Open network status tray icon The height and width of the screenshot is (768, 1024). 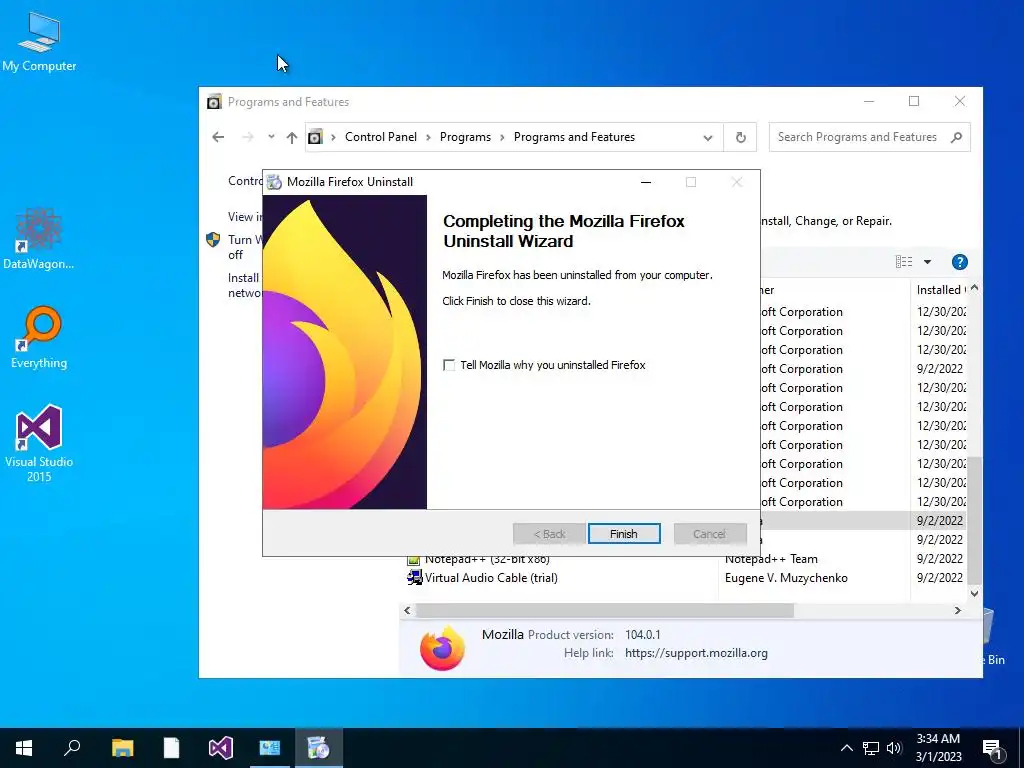(x=871, y=748)
